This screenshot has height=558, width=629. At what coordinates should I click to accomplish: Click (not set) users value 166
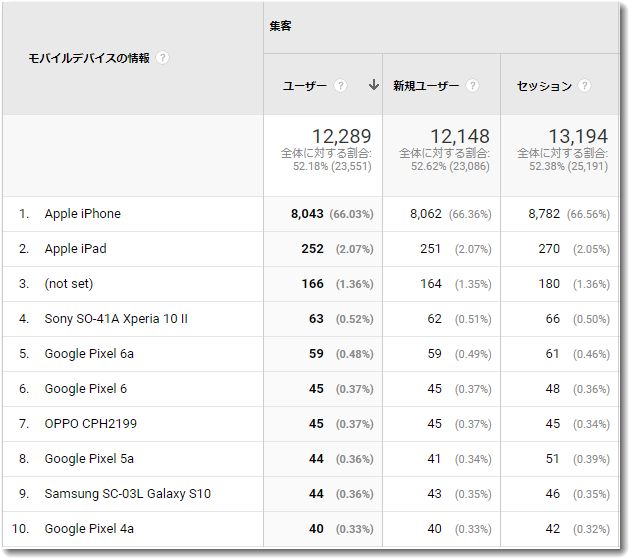pos(312,284)
